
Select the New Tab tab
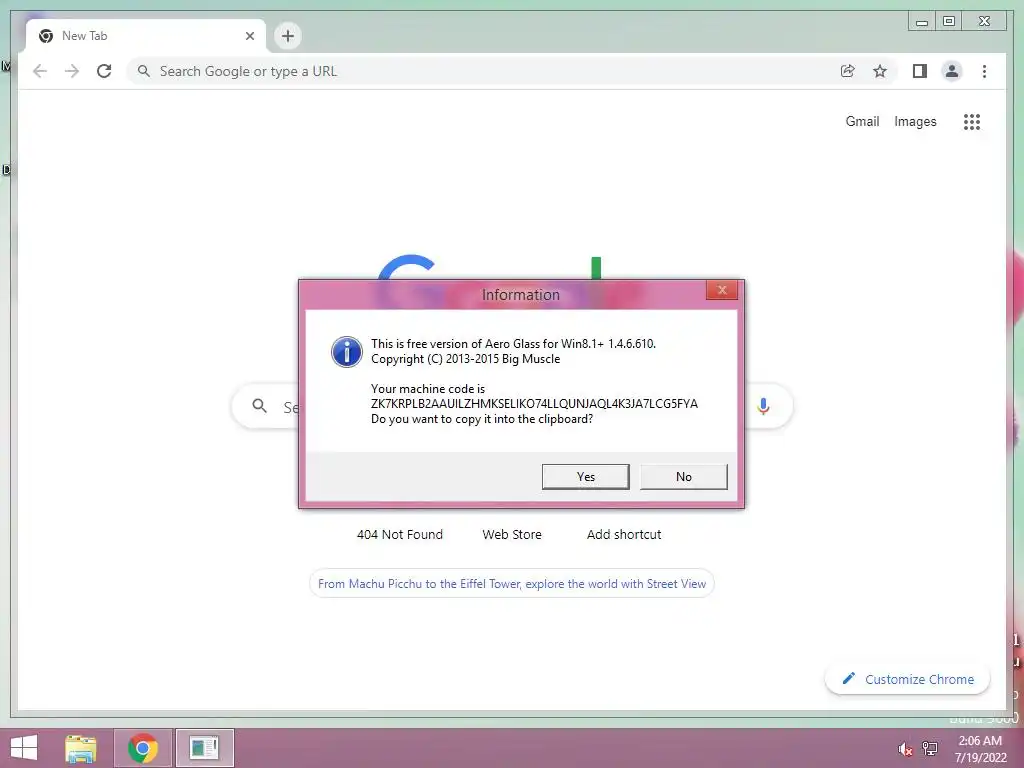(x=146, y=36)
